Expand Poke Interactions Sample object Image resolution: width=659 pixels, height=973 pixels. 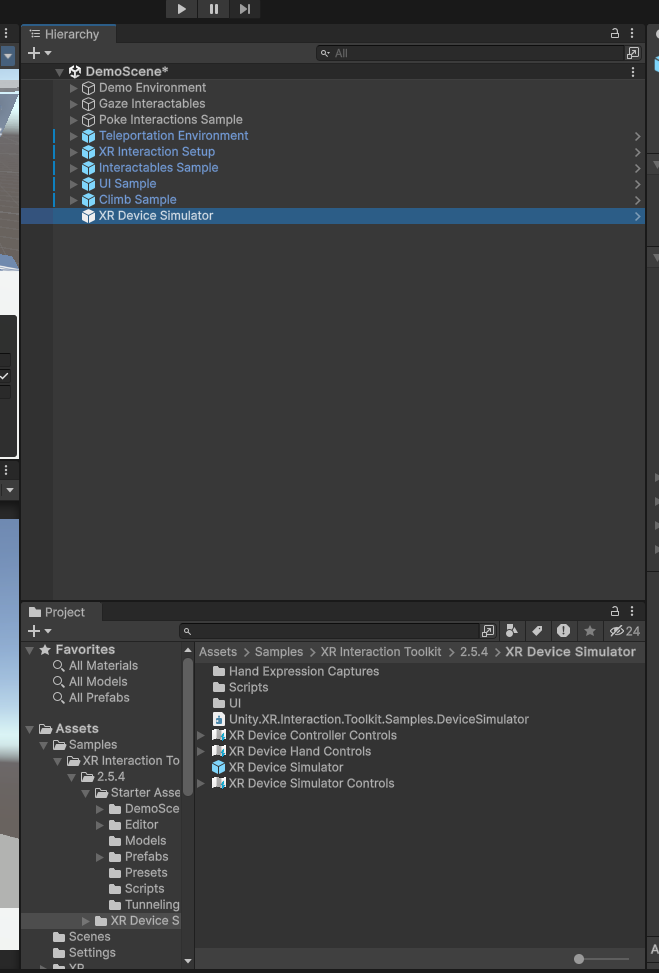tap(74, 120)
